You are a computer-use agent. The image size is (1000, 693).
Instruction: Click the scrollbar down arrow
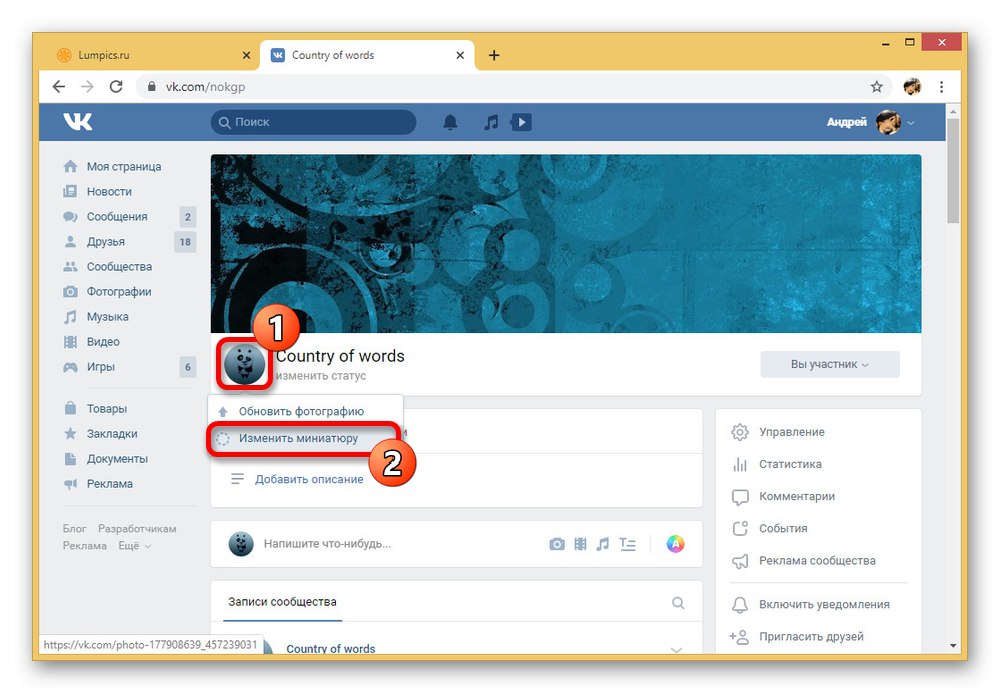click(953, 645)
